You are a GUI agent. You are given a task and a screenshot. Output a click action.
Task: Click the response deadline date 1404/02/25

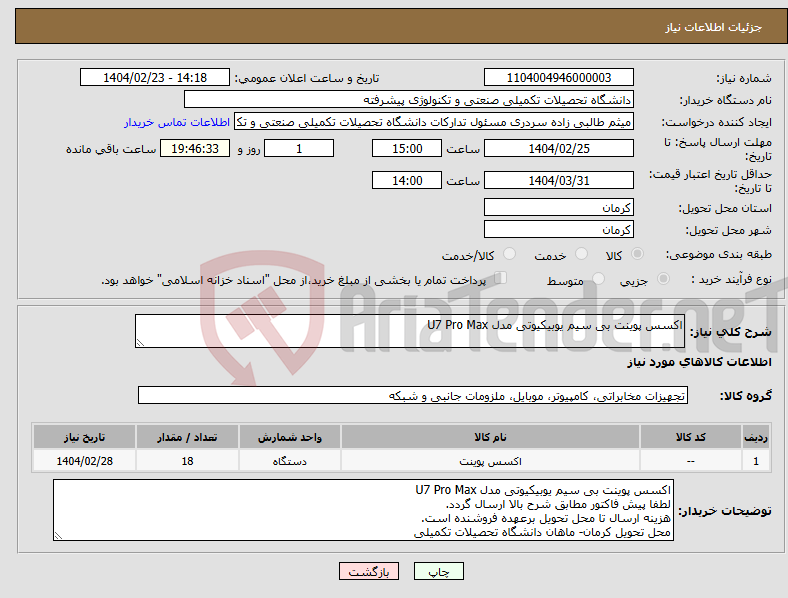[558, 148]
